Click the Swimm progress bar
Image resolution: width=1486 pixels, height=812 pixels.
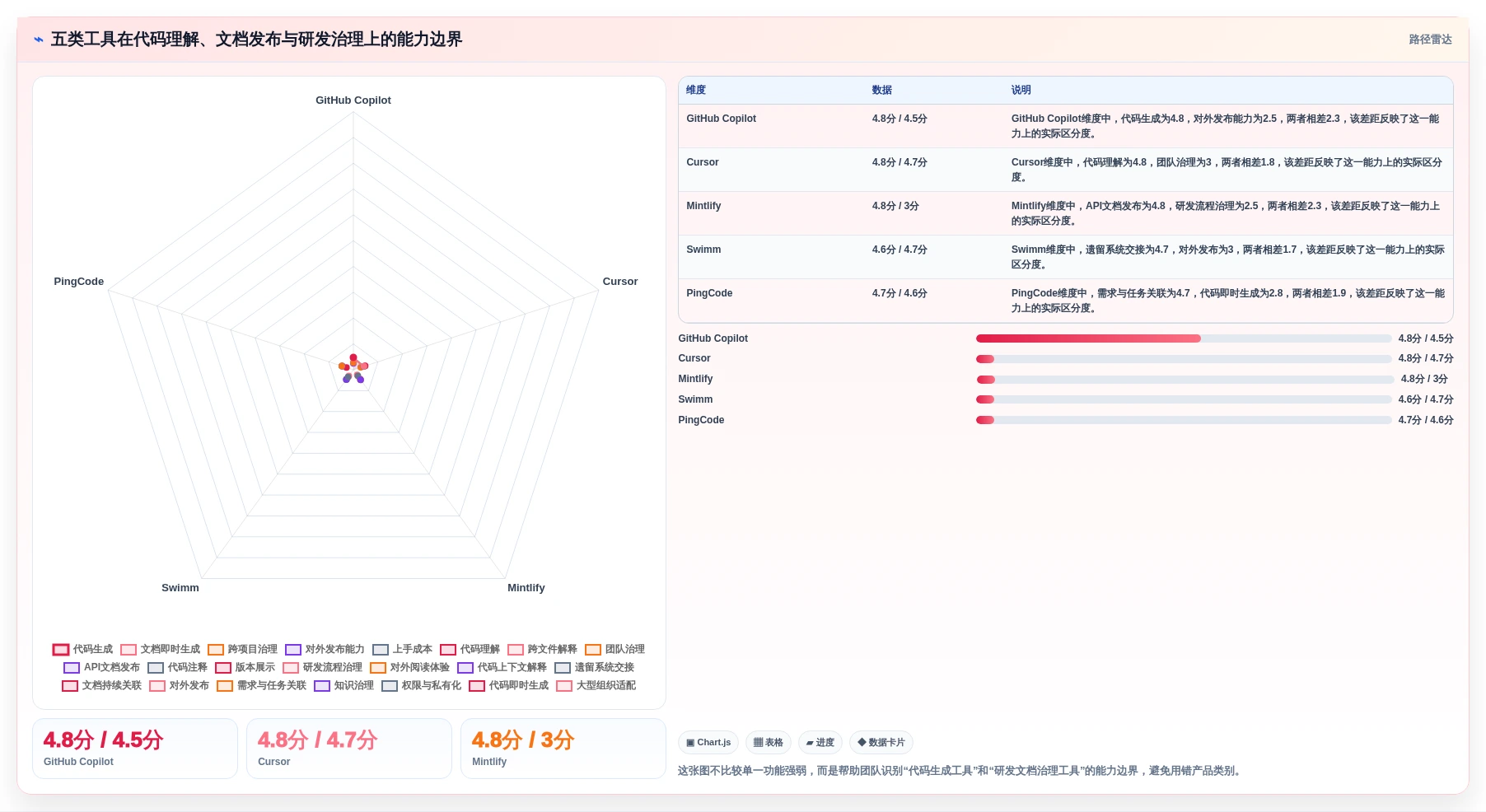point(1184,399)
